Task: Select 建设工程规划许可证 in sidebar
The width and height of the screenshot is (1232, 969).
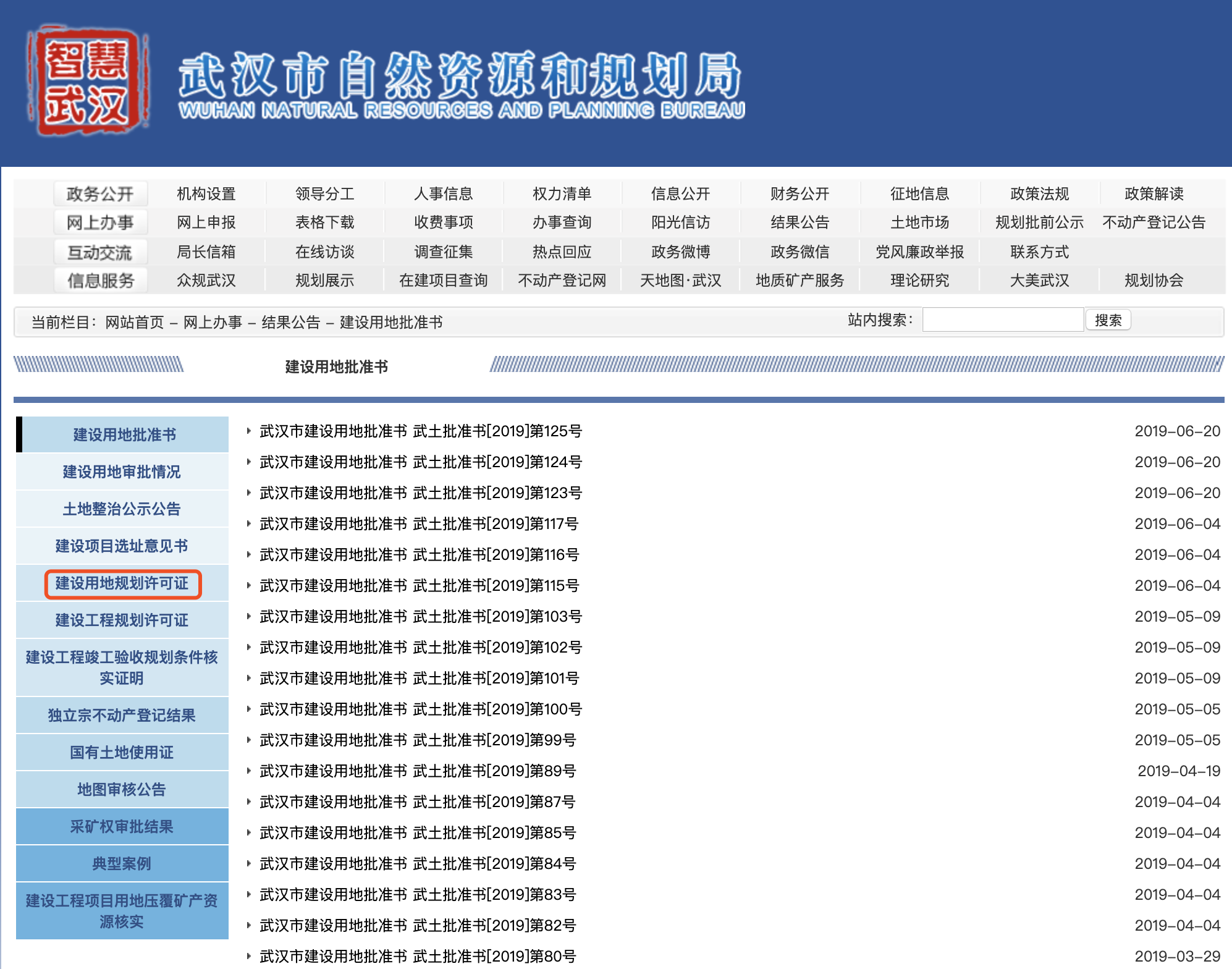Action: click(x=122, y=620)
